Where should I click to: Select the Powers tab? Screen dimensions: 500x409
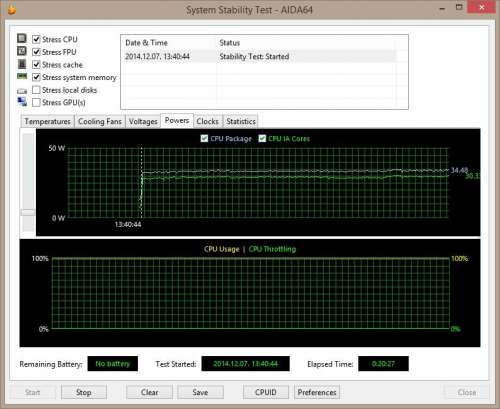tap(177, 120)
